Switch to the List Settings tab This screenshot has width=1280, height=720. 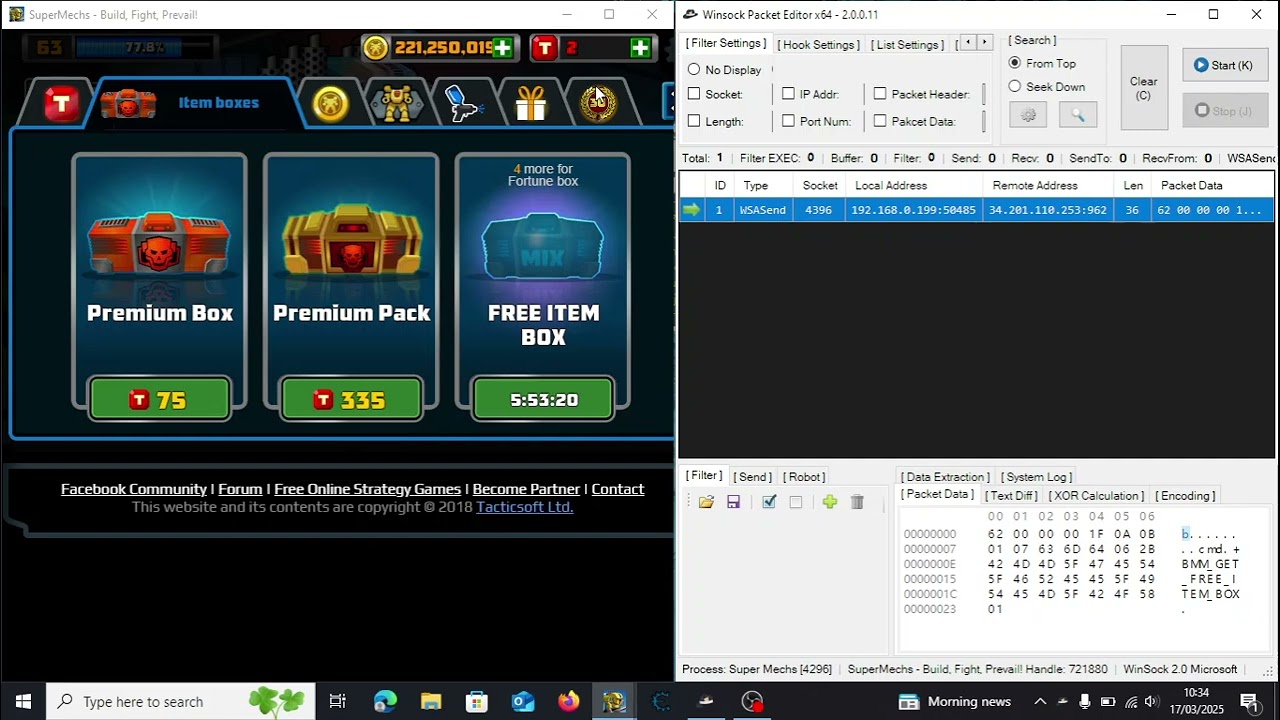906,45
